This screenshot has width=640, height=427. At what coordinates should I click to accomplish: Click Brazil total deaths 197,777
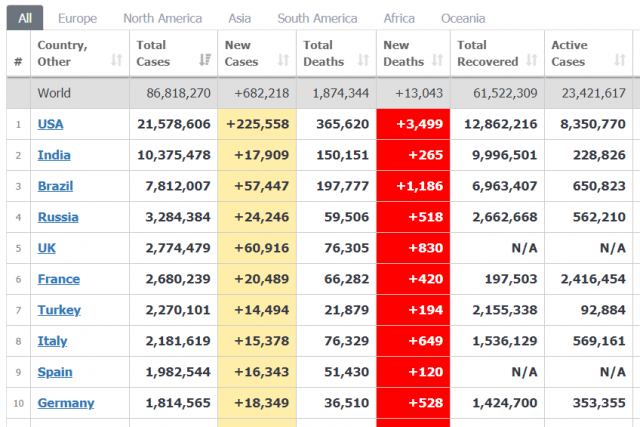(x=343, y=186)
